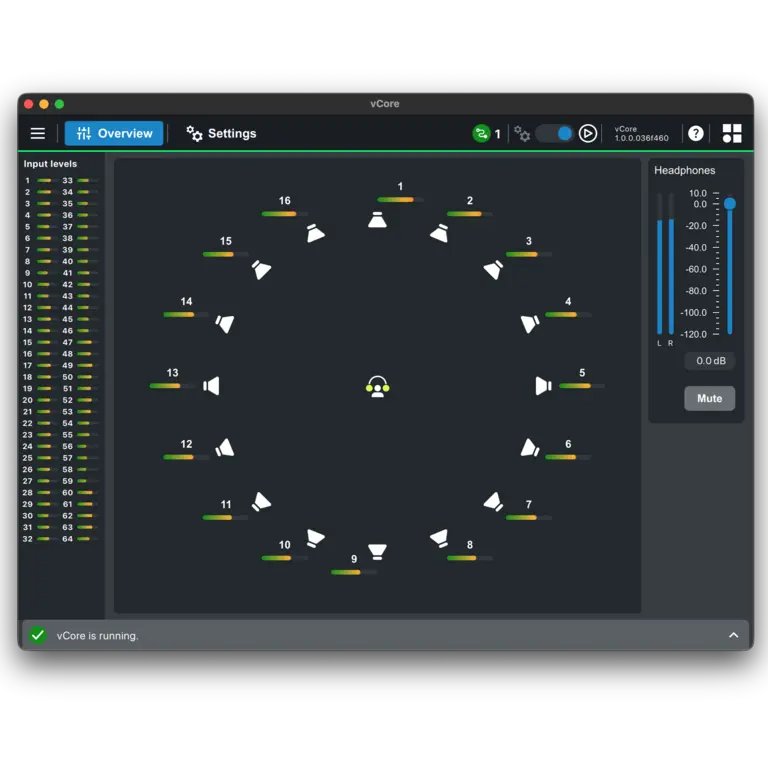Click the 0.0 dB gain value field

710,361
